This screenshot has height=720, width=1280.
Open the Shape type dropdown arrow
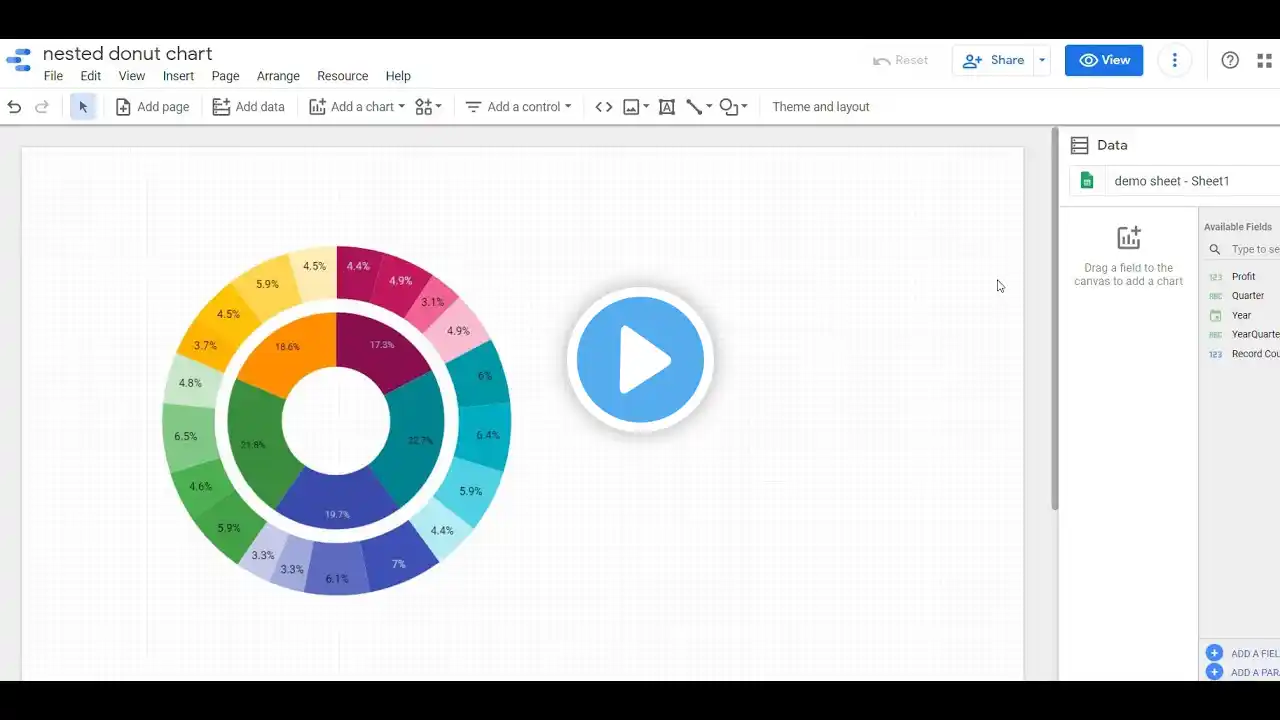pyautogui.click(x=744, y=107)
